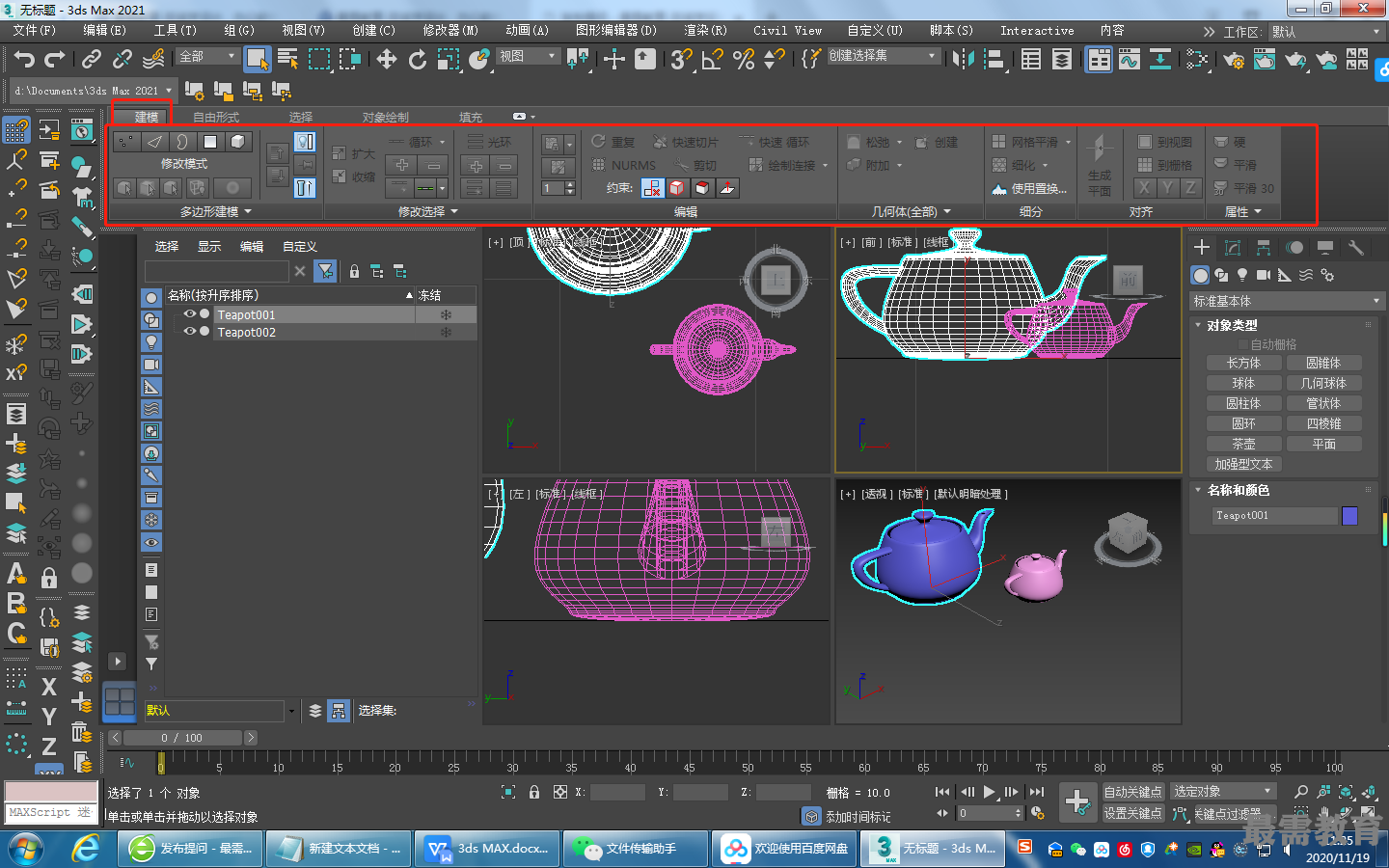Toggle freeze snowflake for Teapot001
Viewport: 1389px width, 868px height.
(446, 314)
